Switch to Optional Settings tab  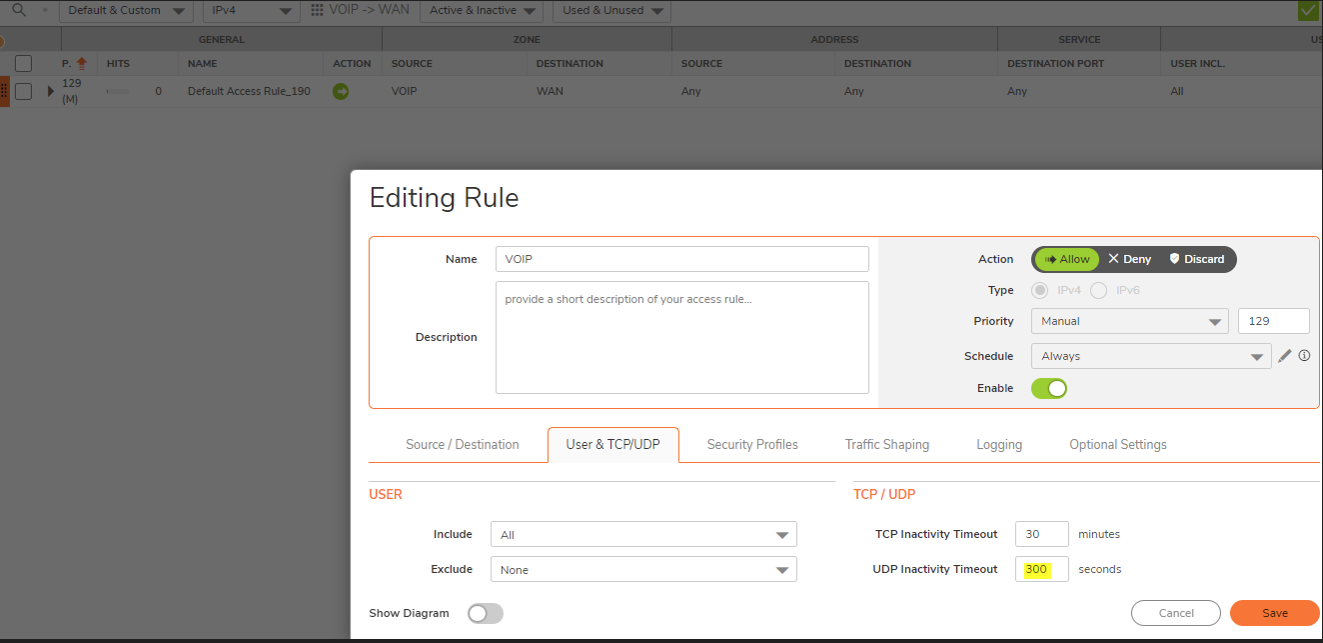coord(1118,444)
